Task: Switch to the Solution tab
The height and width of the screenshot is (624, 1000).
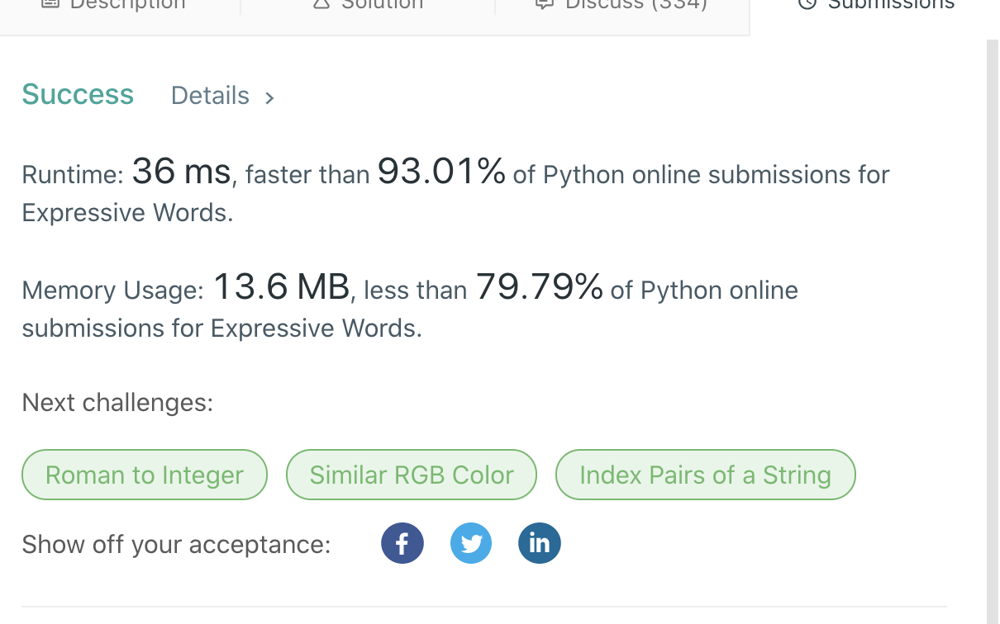Action: [382, 5]
